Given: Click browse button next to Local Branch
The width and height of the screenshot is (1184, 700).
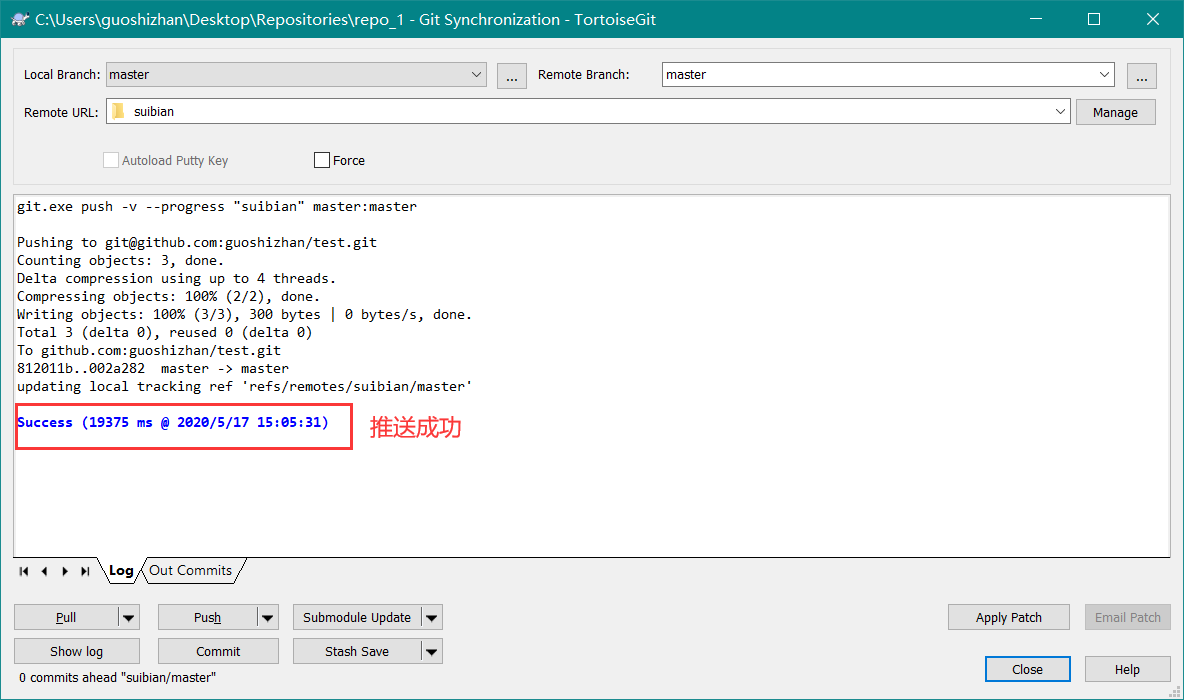Looking at the screenshot, I should [x=511, y=75].
